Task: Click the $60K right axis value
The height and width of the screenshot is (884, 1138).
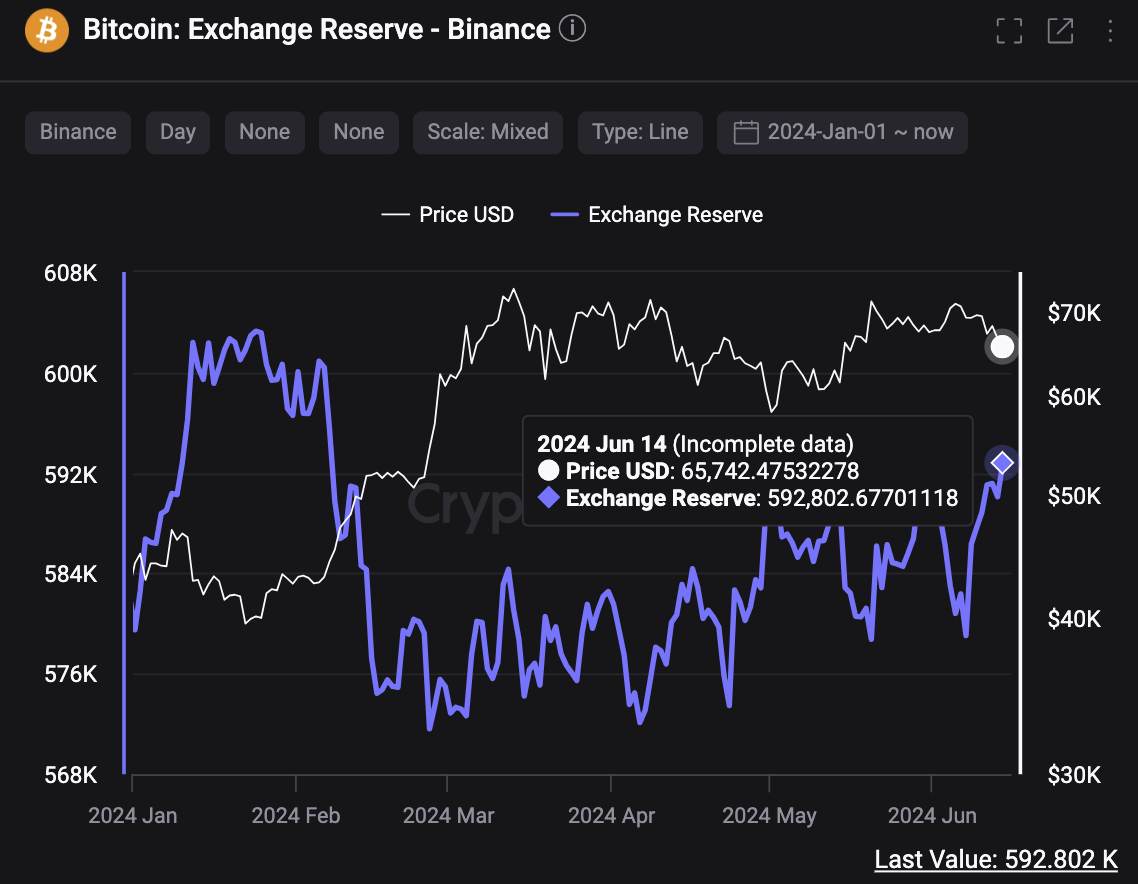Action: point(1074,398)
